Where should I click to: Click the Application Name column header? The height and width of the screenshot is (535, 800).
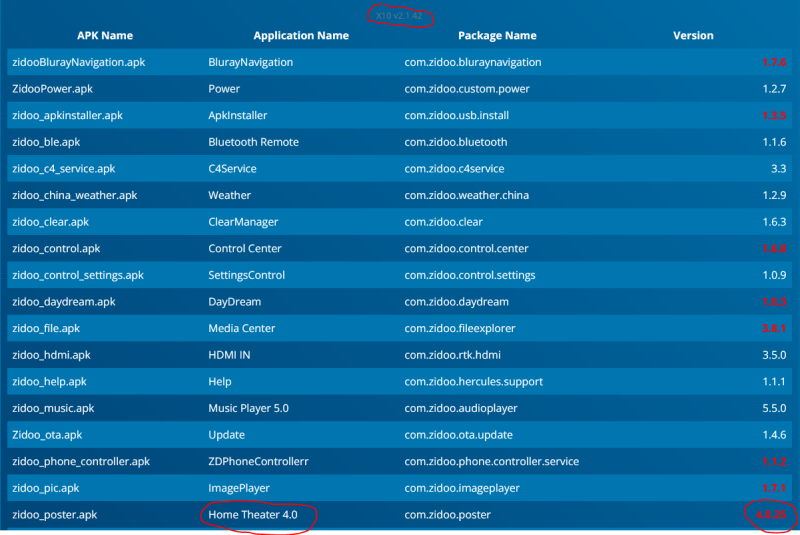point(301,36)
